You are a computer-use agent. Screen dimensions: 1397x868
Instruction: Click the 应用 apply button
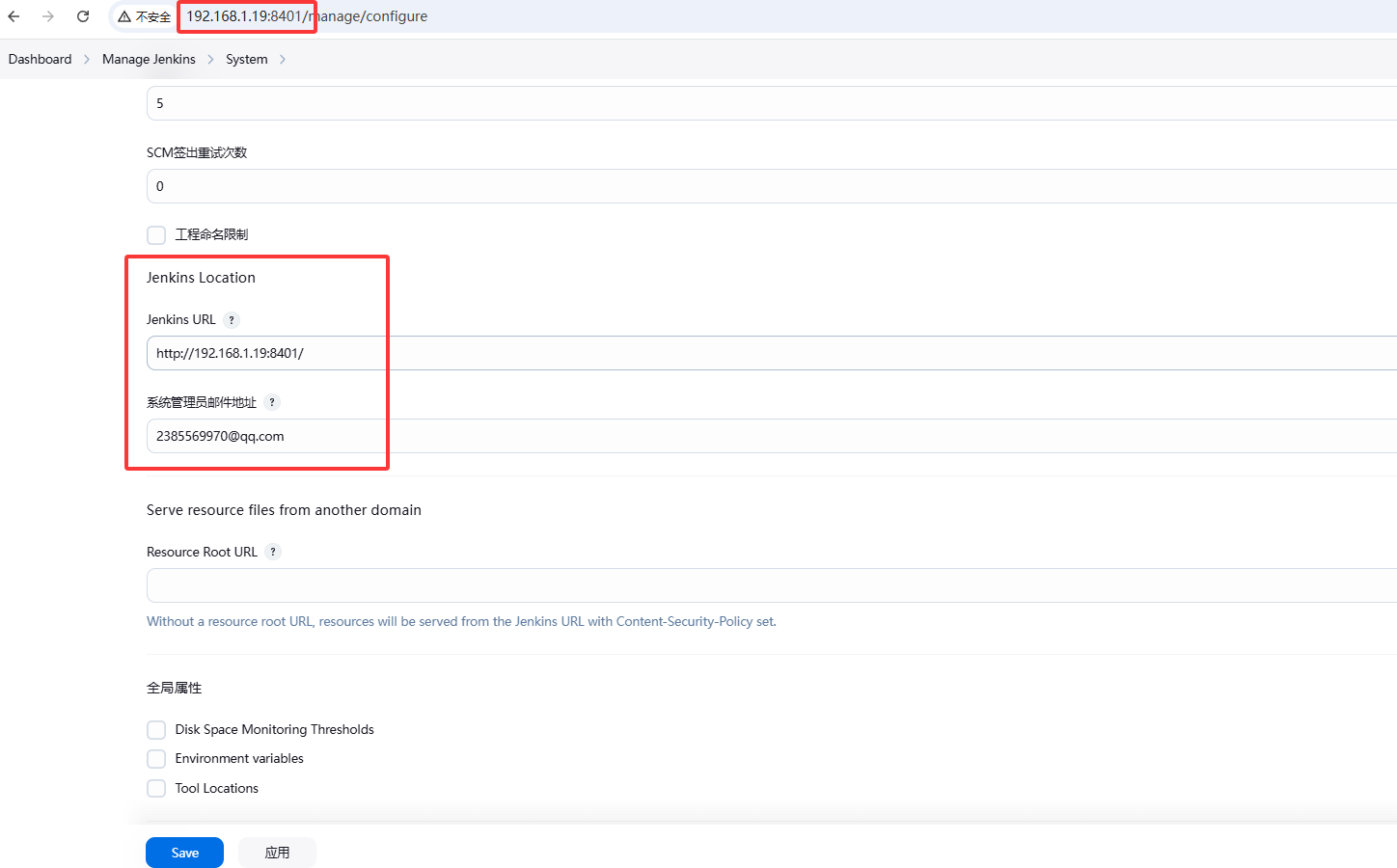(x=277, y=853)
